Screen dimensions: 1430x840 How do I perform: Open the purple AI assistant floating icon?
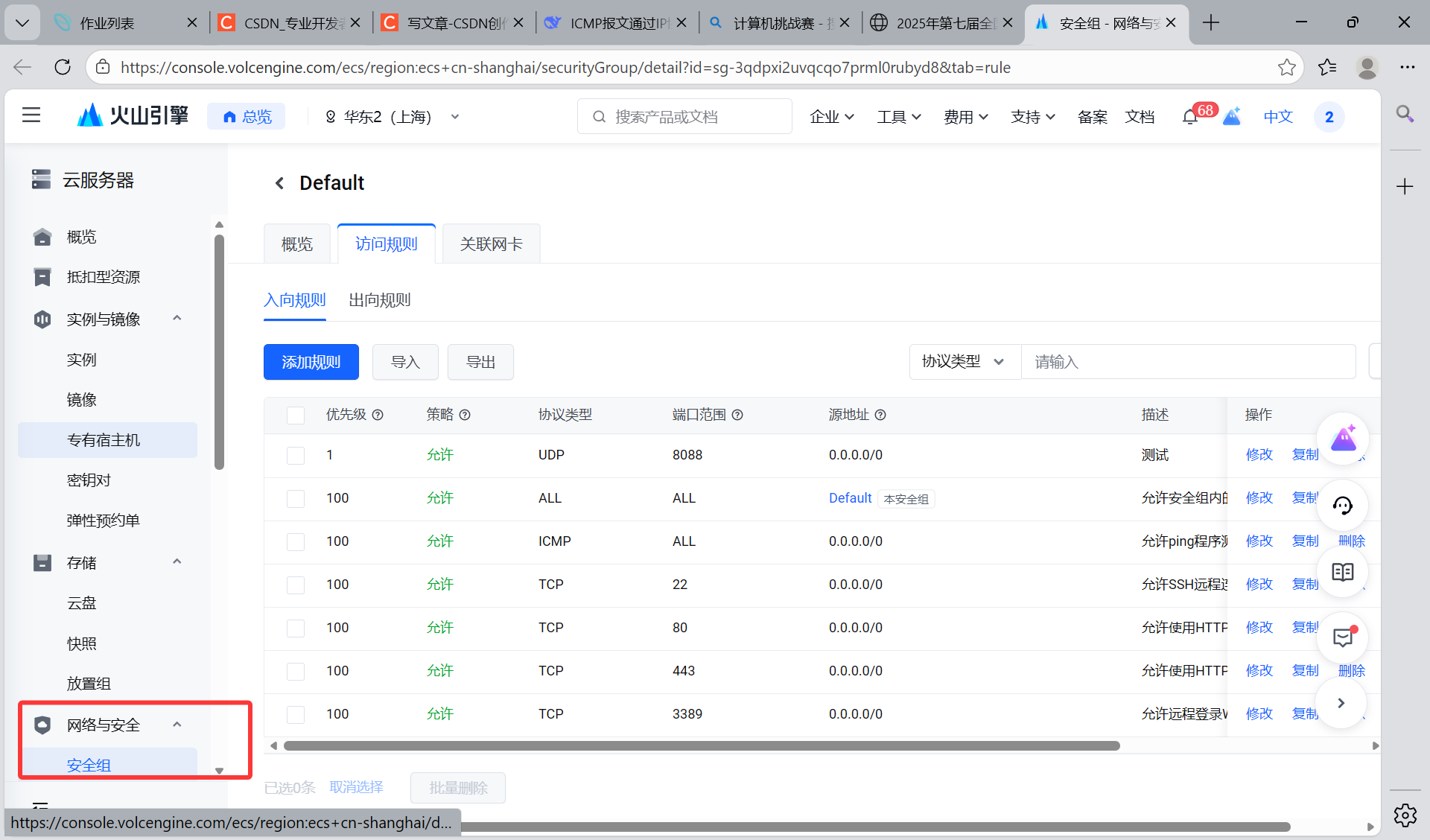pyautogui.click(x=1342, y=439)
